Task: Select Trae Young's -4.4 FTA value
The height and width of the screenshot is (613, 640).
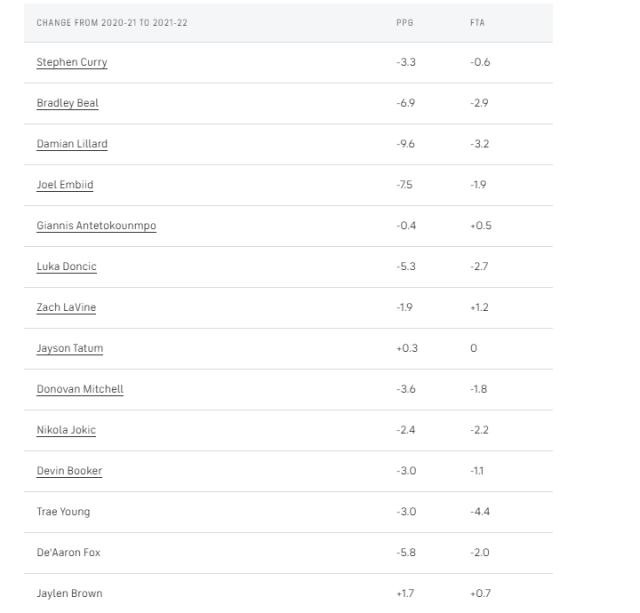Action: (480, 512)
